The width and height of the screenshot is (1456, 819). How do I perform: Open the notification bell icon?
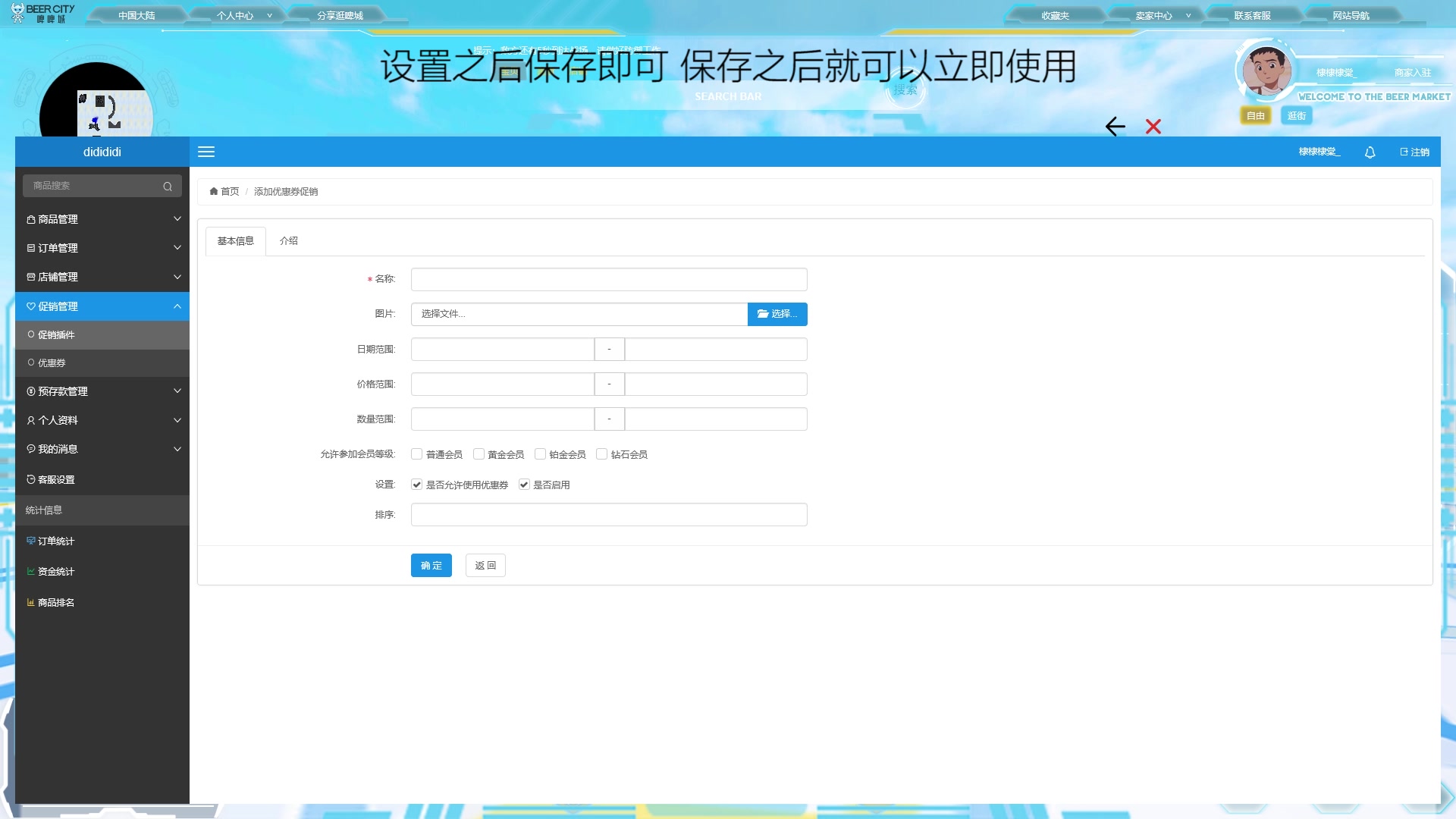point(1370,152)
